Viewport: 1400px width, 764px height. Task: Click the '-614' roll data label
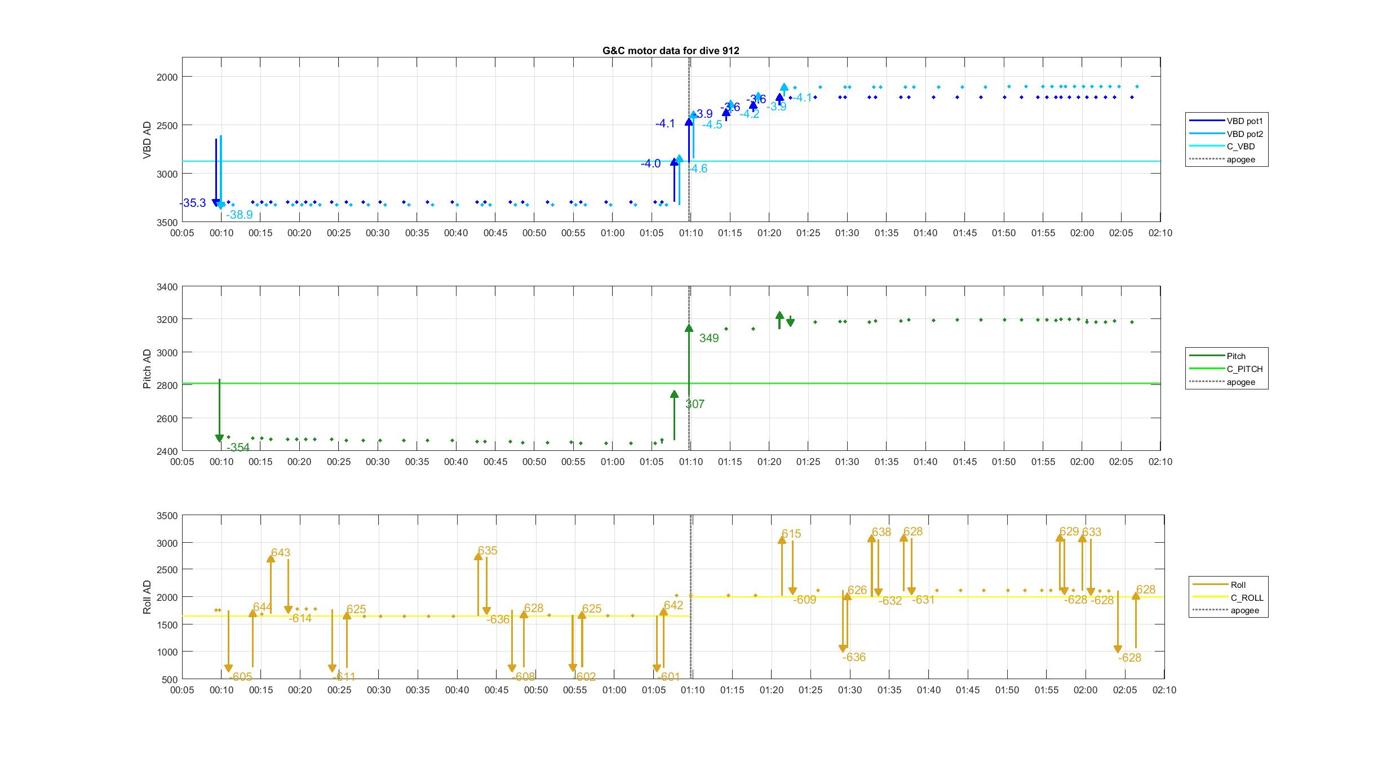click(301, 619)
